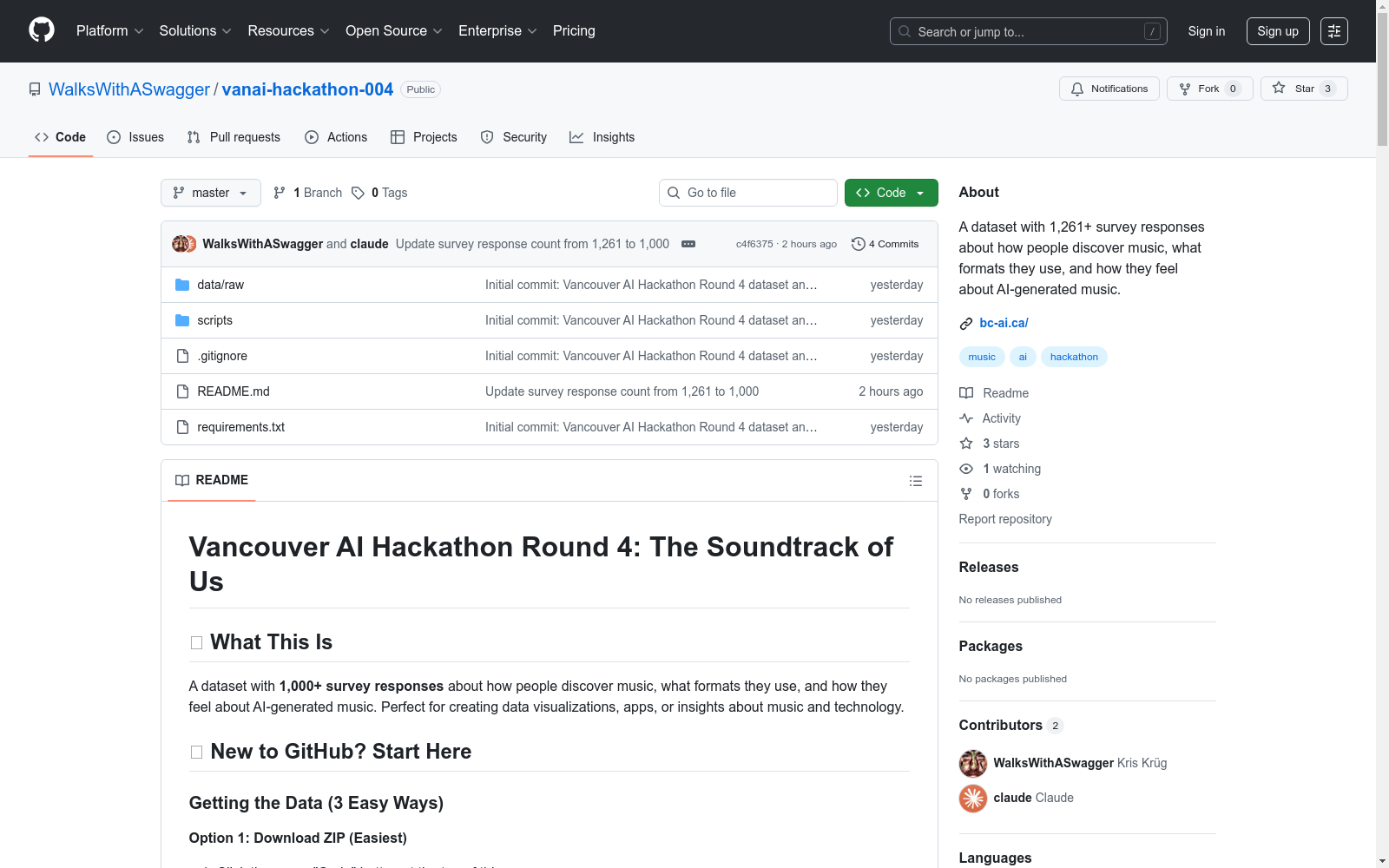Switch to the Insights tab

point(602,137)
